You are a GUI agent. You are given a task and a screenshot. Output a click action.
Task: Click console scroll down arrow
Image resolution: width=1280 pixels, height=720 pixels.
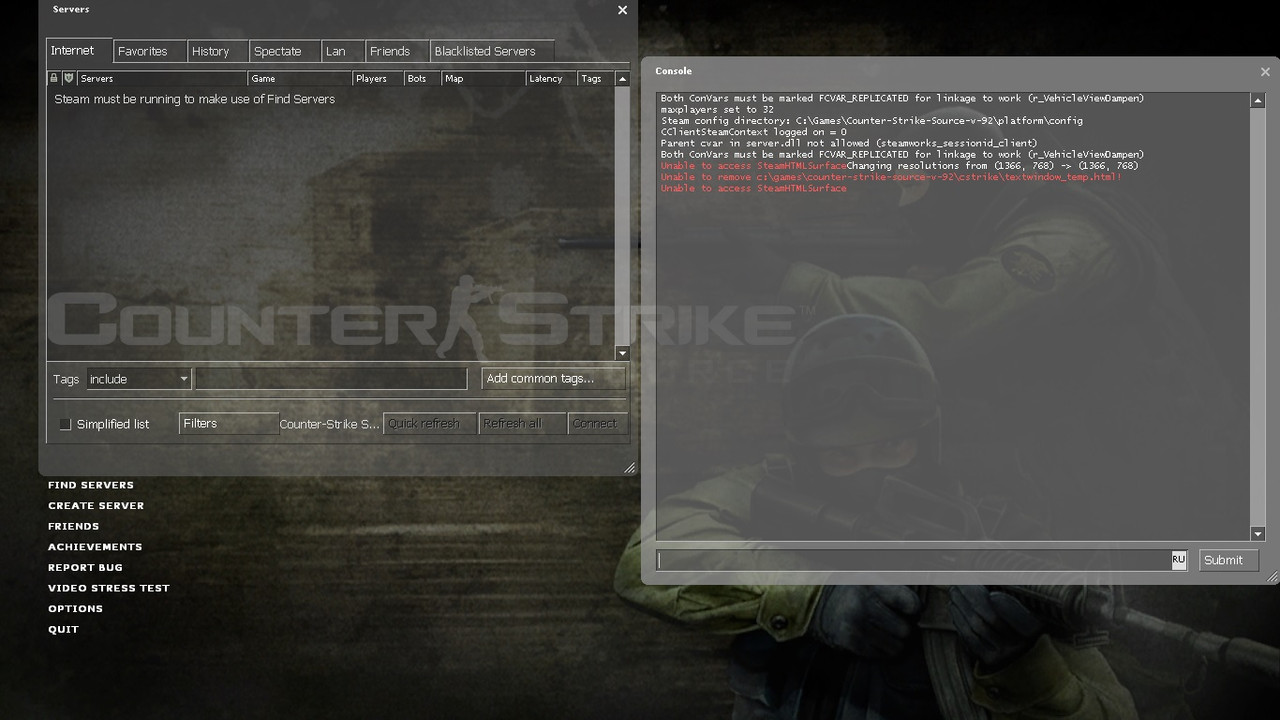tap(1258, 534)
